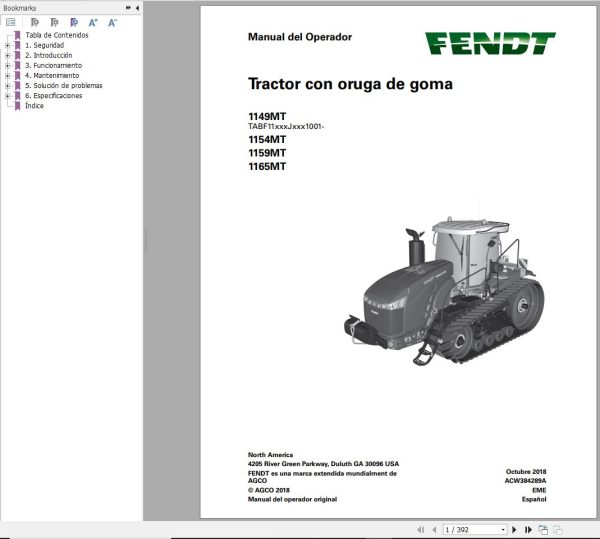Click the model text 1165MT
The image size is (600, 539).
267,166
